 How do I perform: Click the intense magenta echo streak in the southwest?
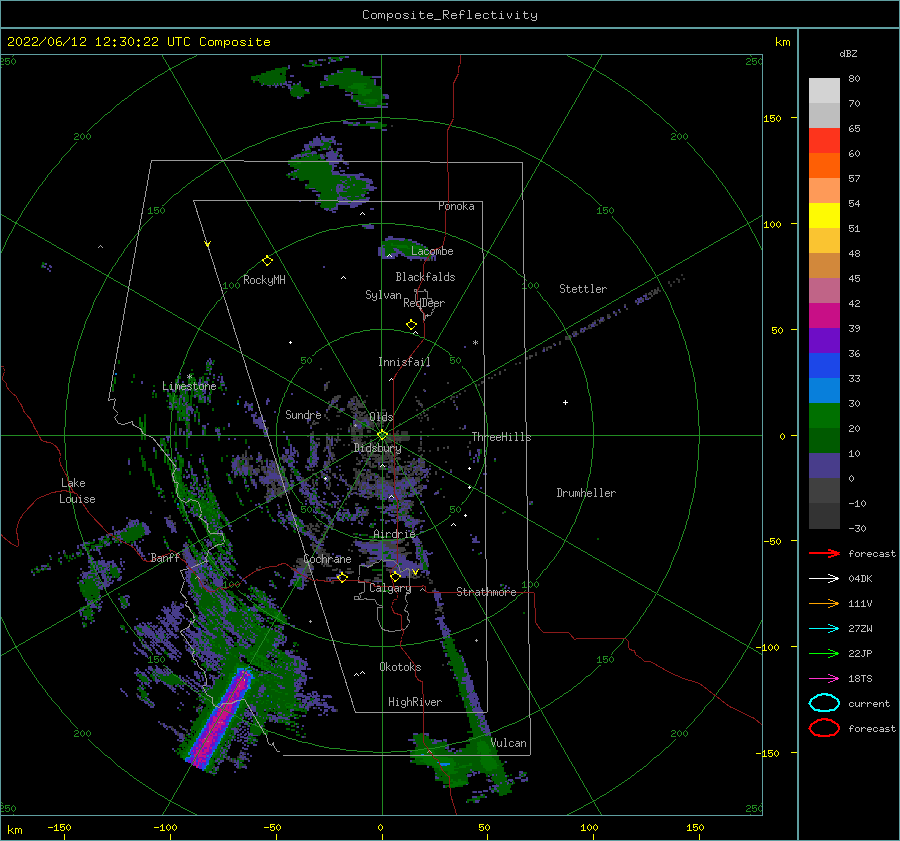coord(220,718)
